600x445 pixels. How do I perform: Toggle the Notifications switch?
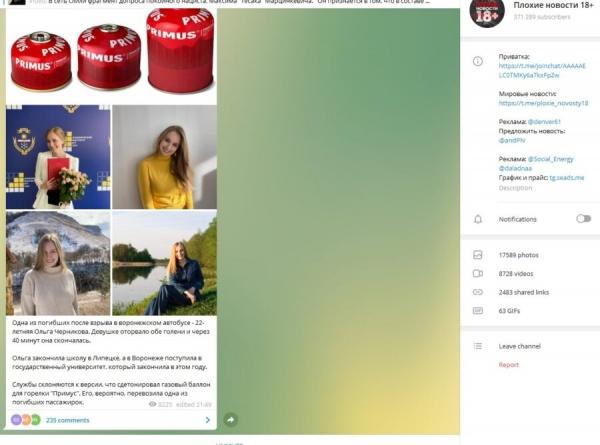(584, 218)
